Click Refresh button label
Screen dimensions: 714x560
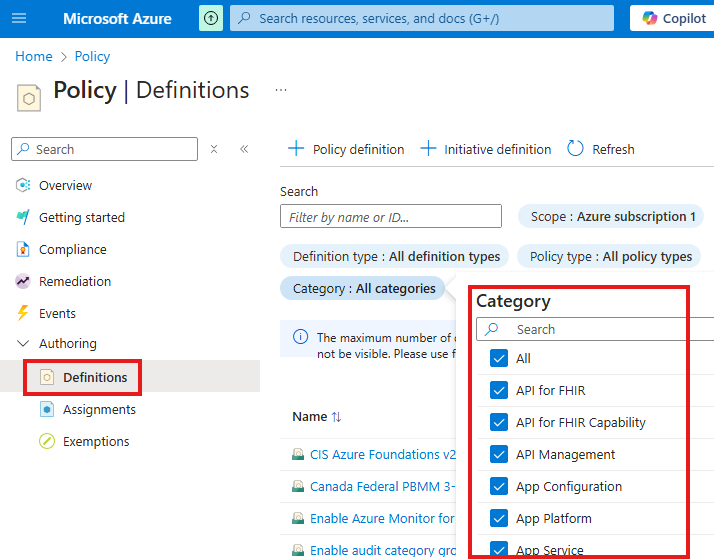pos(613,149)
